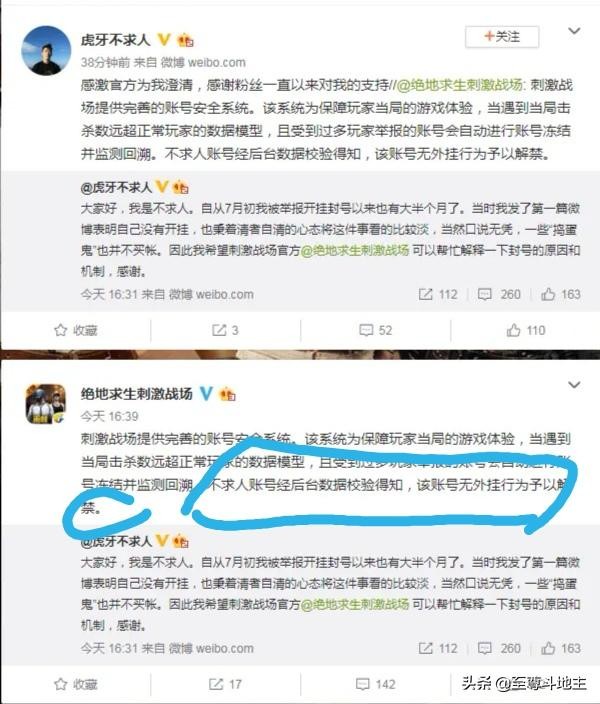600x704 pixels.
Task: Like the first post with 110 likes
Action: [525, 330]
